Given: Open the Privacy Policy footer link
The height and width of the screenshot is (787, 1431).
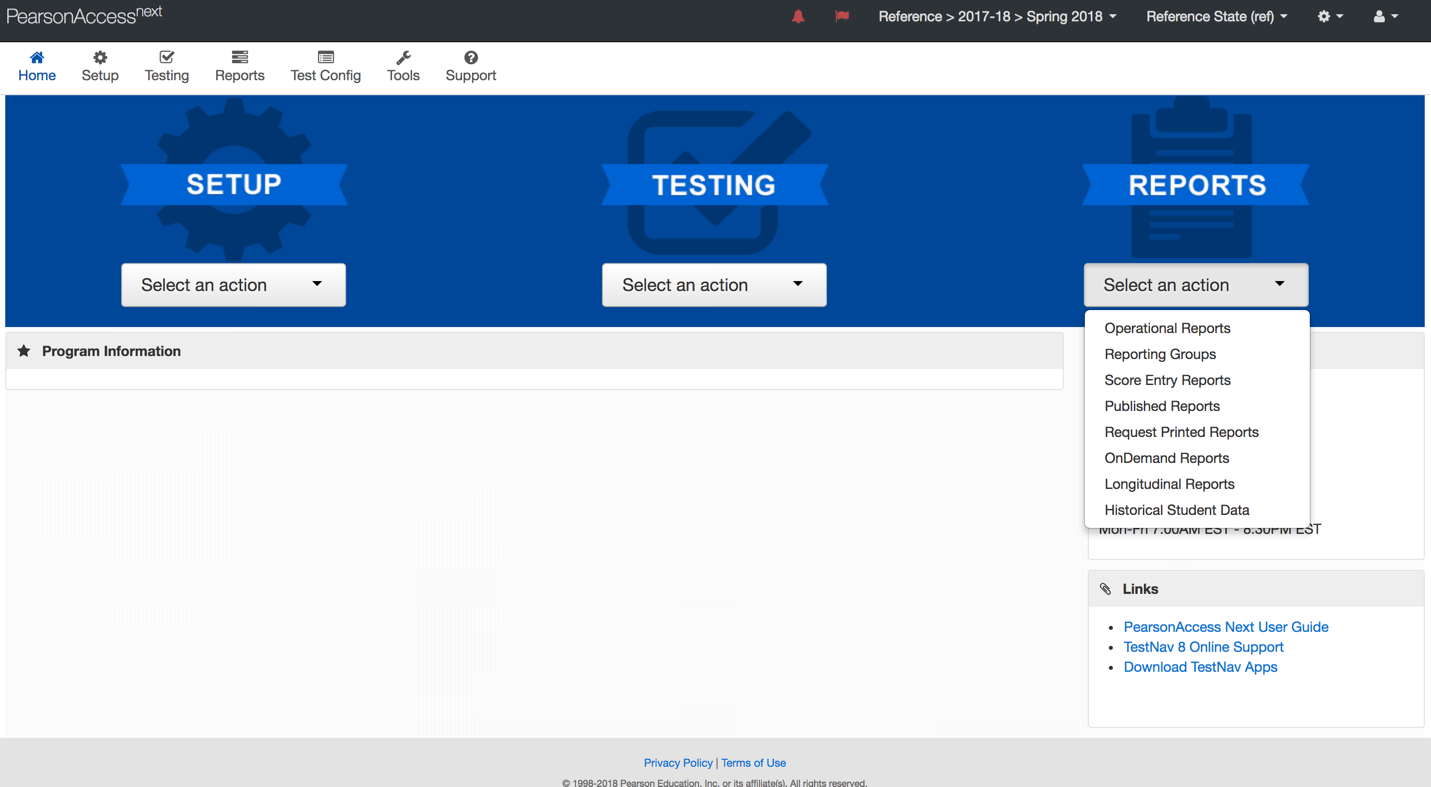Looking at the screenshot, I should tap(678, 763).
